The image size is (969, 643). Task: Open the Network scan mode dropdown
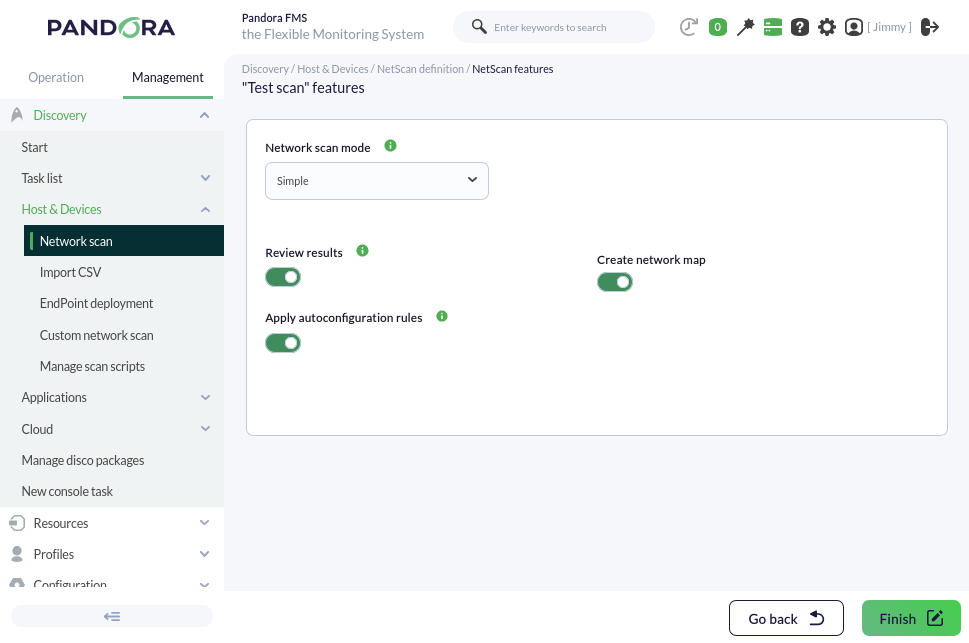[x=377, y=181]
